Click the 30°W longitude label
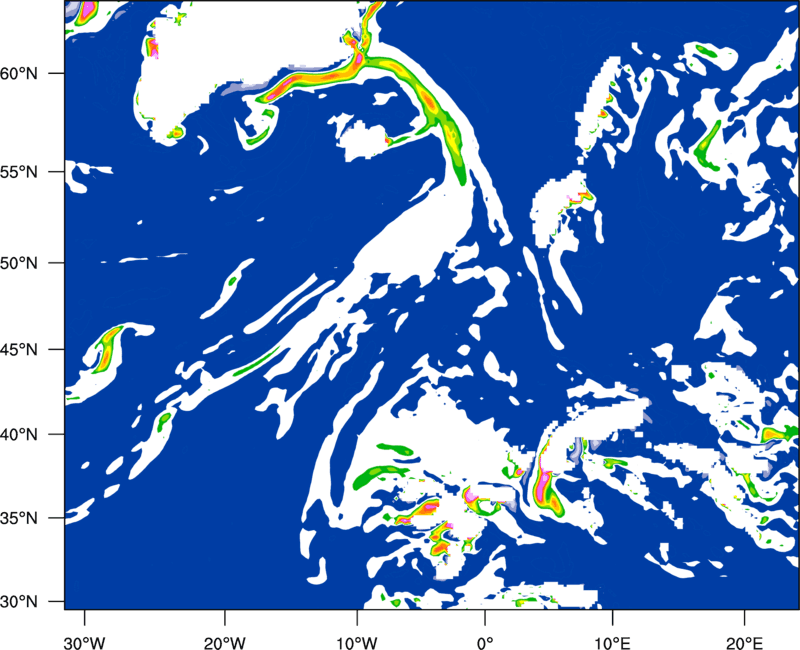The width and height of the screenshot is (800, 650). tap(85, 643)
